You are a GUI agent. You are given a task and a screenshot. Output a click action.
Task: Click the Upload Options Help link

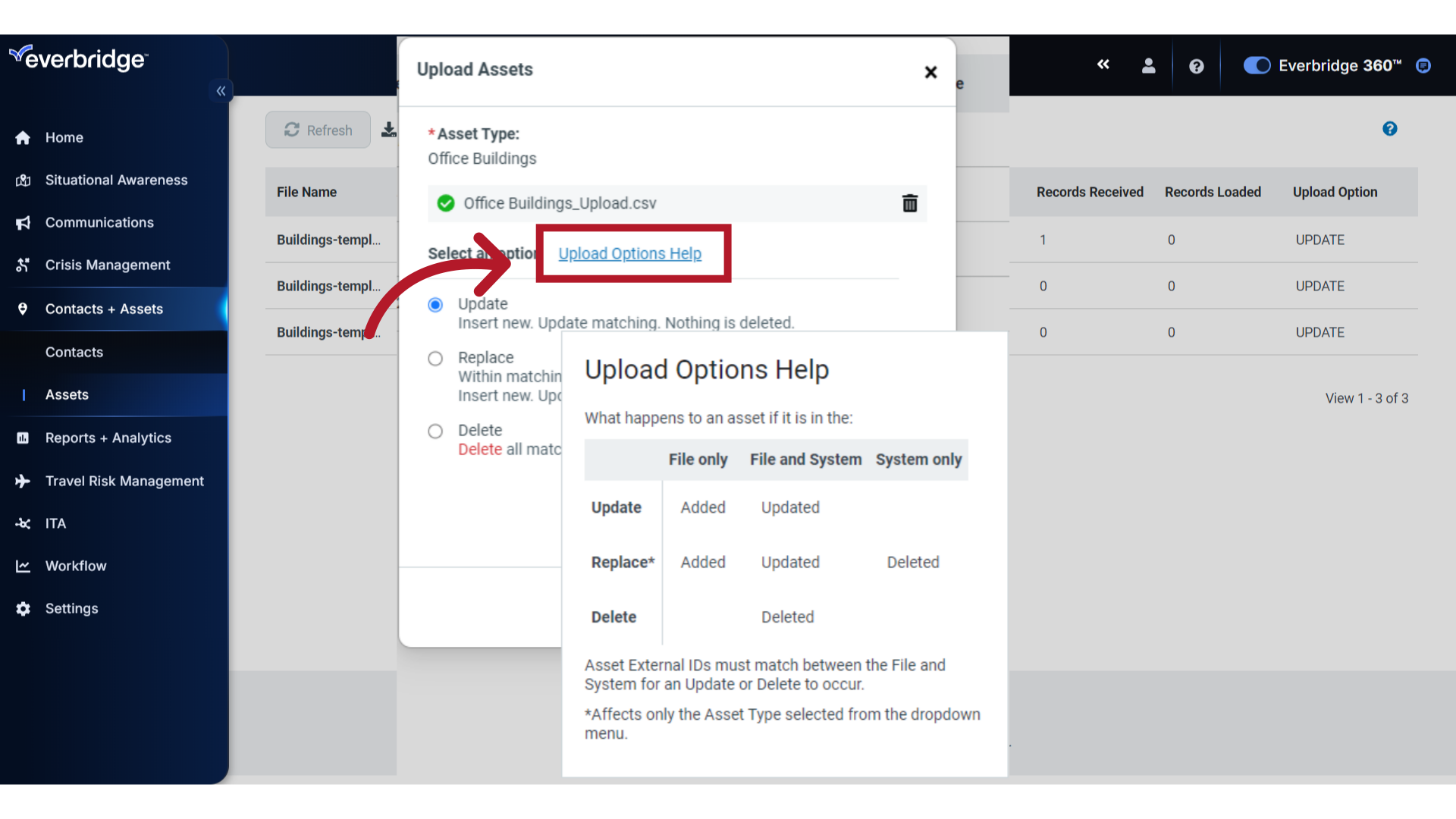click(630, 253)
